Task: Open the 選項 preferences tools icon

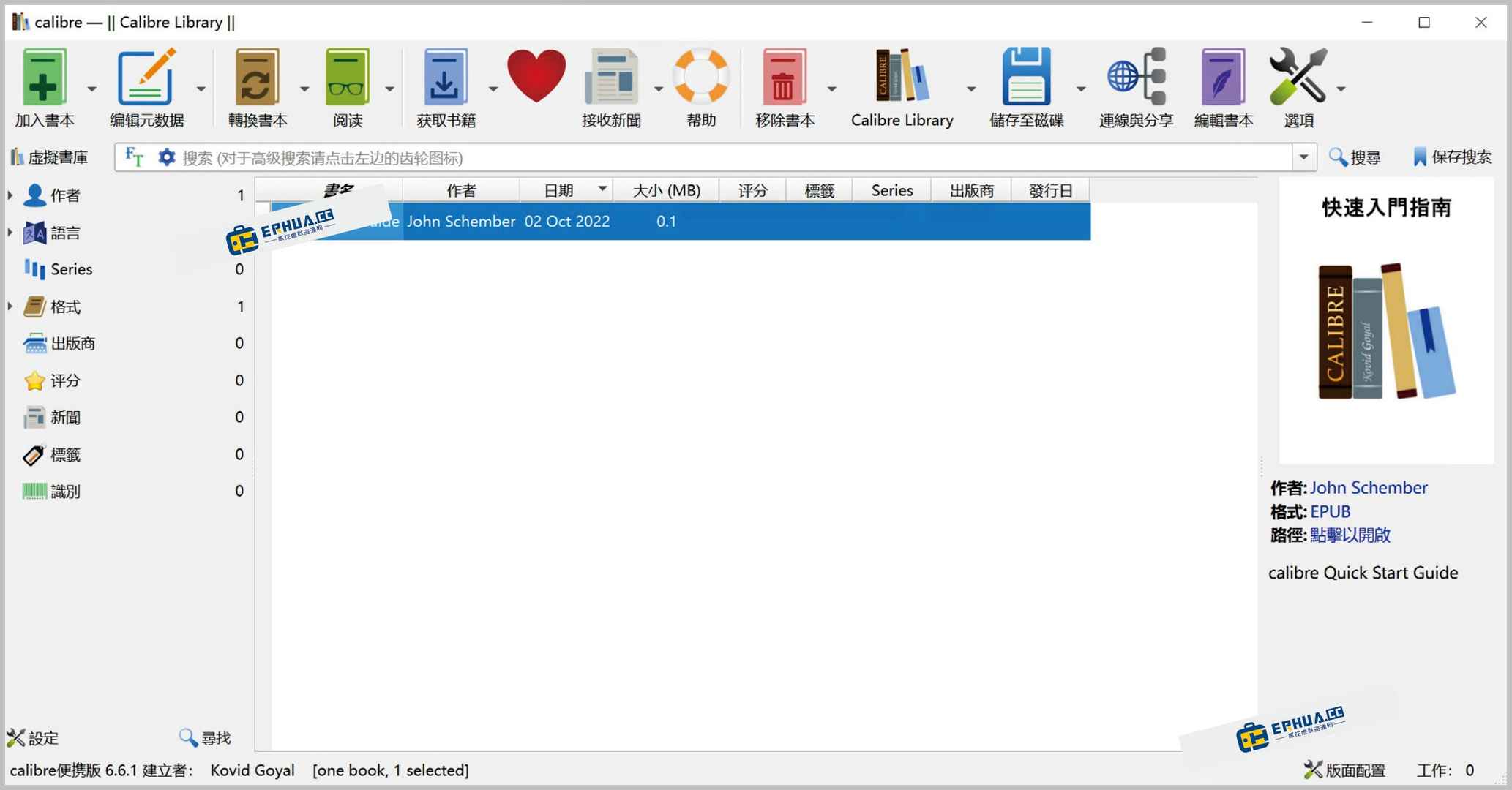Action: [x=1298, y=77]
